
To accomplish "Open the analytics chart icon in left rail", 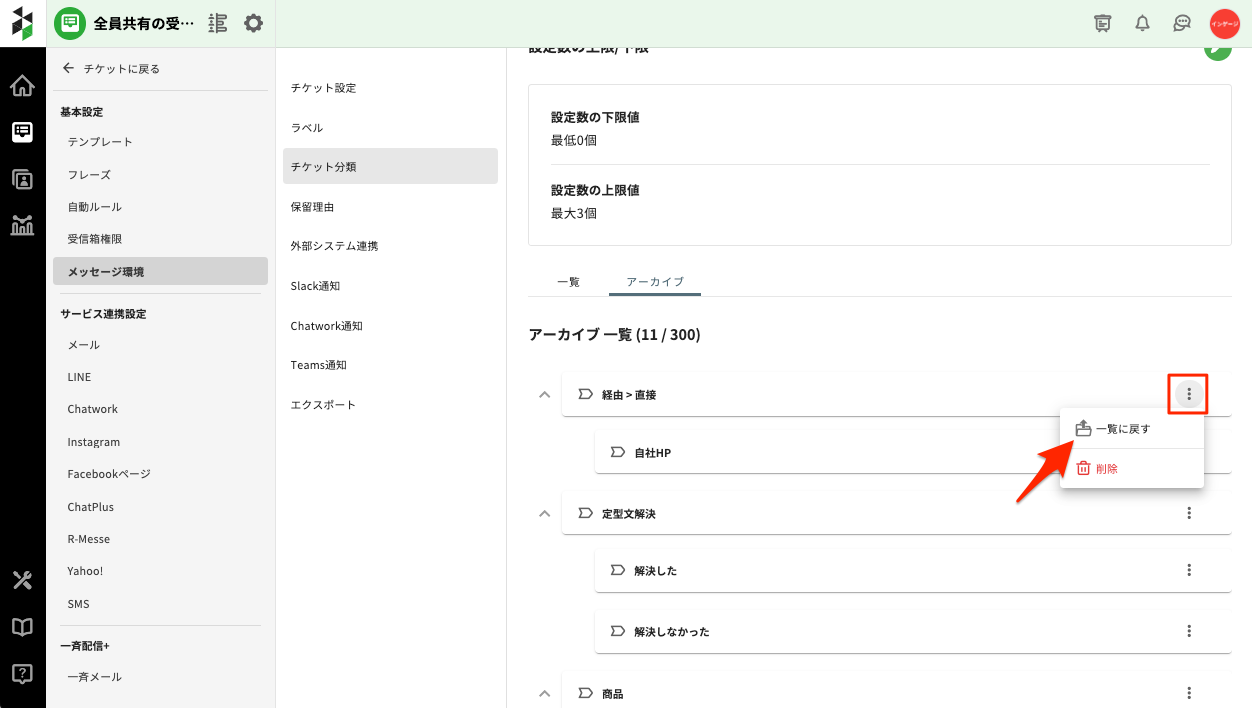I will (x=22, y=225).
